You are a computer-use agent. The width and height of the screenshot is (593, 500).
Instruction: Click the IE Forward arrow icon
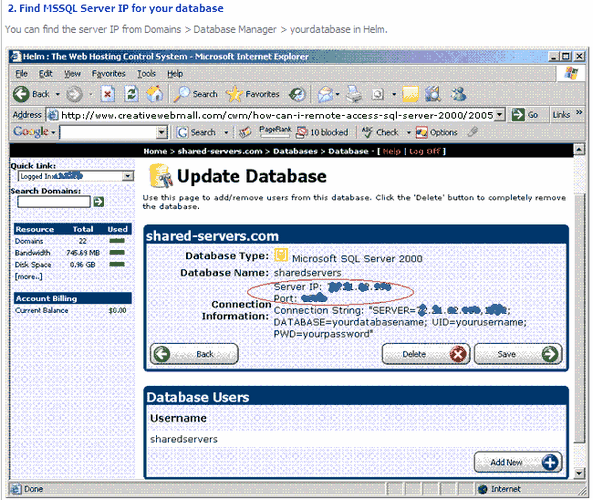[x=74, y=94]
